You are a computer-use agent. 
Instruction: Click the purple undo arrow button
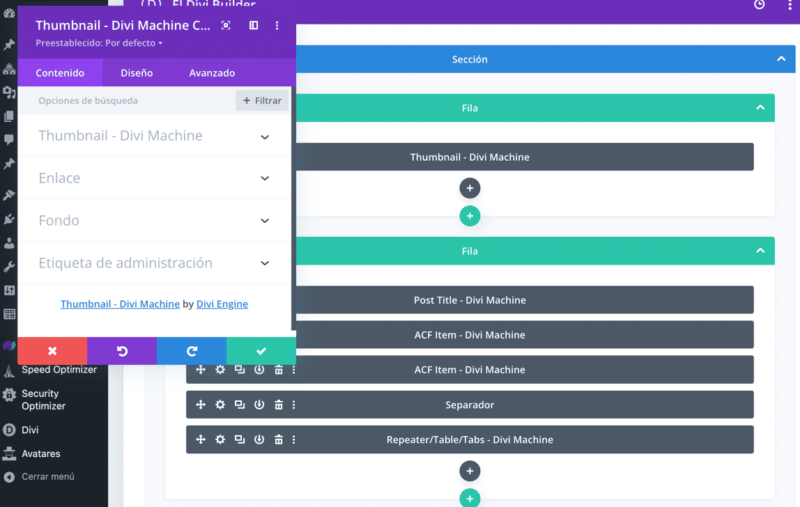coord(122,351)
